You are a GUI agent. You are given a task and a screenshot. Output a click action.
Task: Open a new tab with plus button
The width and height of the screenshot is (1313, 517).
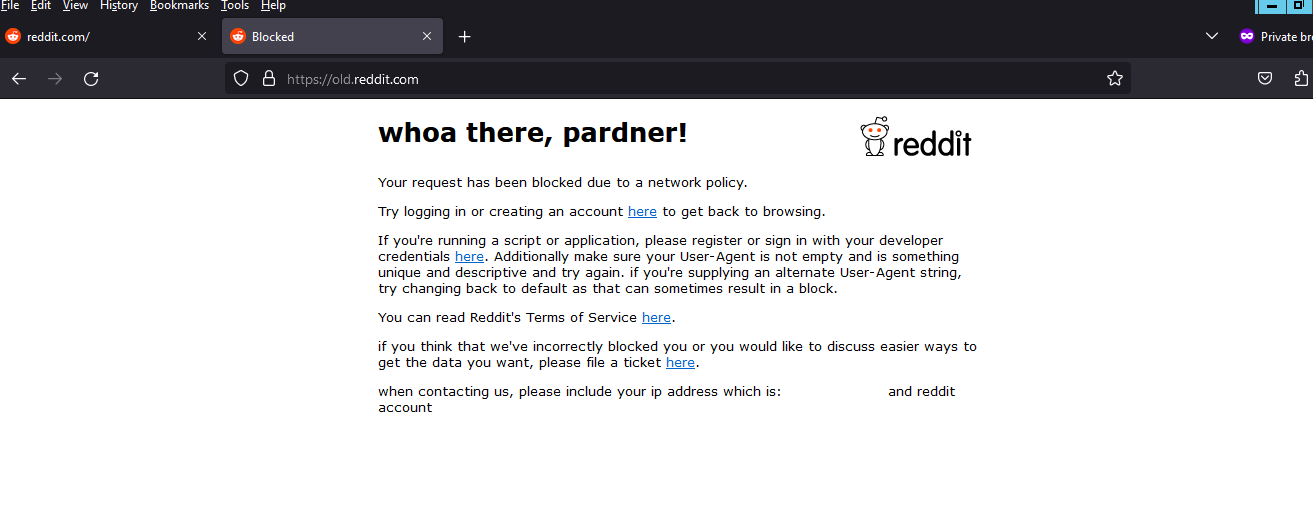tap(464, 36)
